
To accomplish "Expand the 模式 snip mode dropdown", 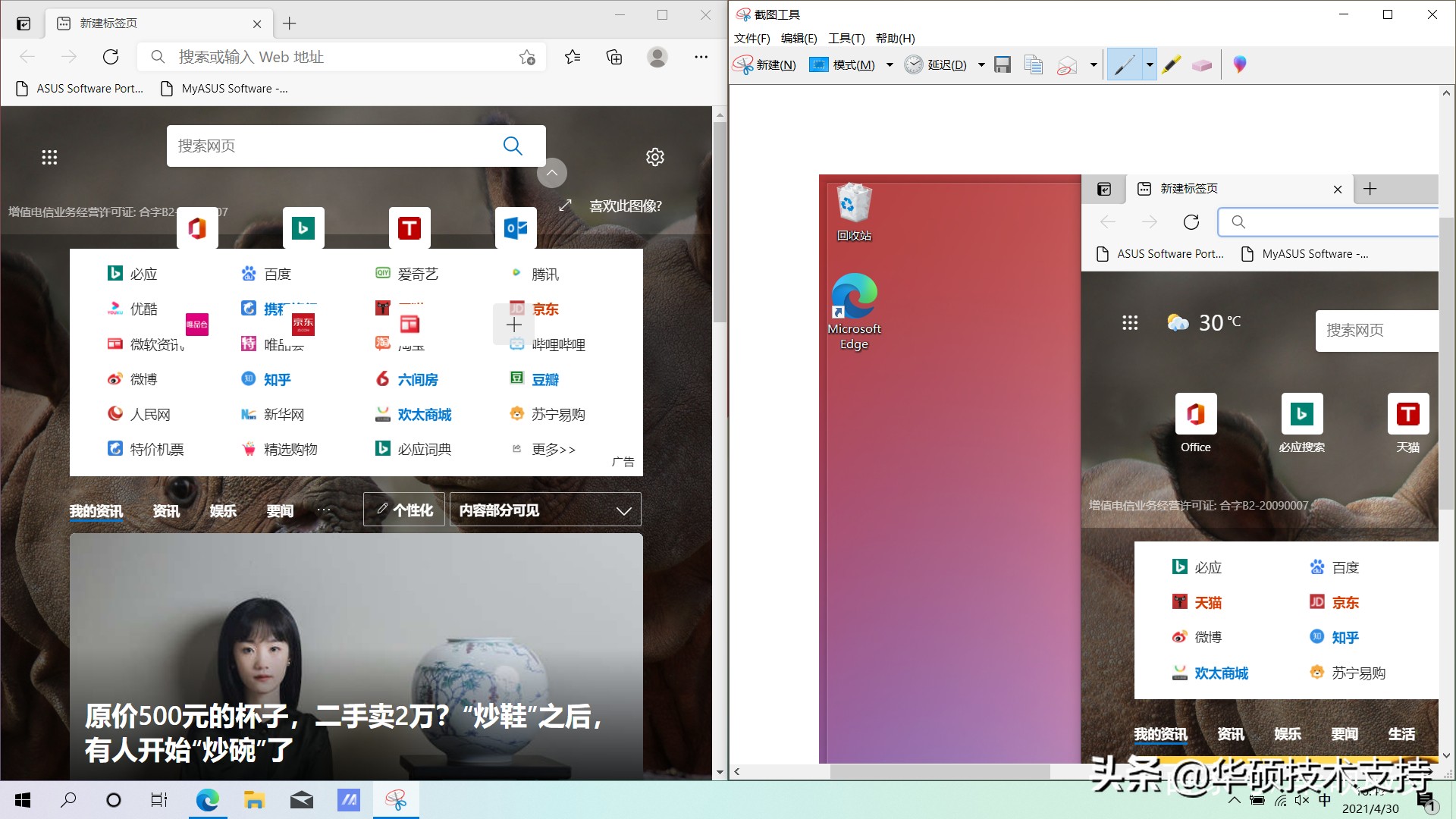I will coord(890,64).
